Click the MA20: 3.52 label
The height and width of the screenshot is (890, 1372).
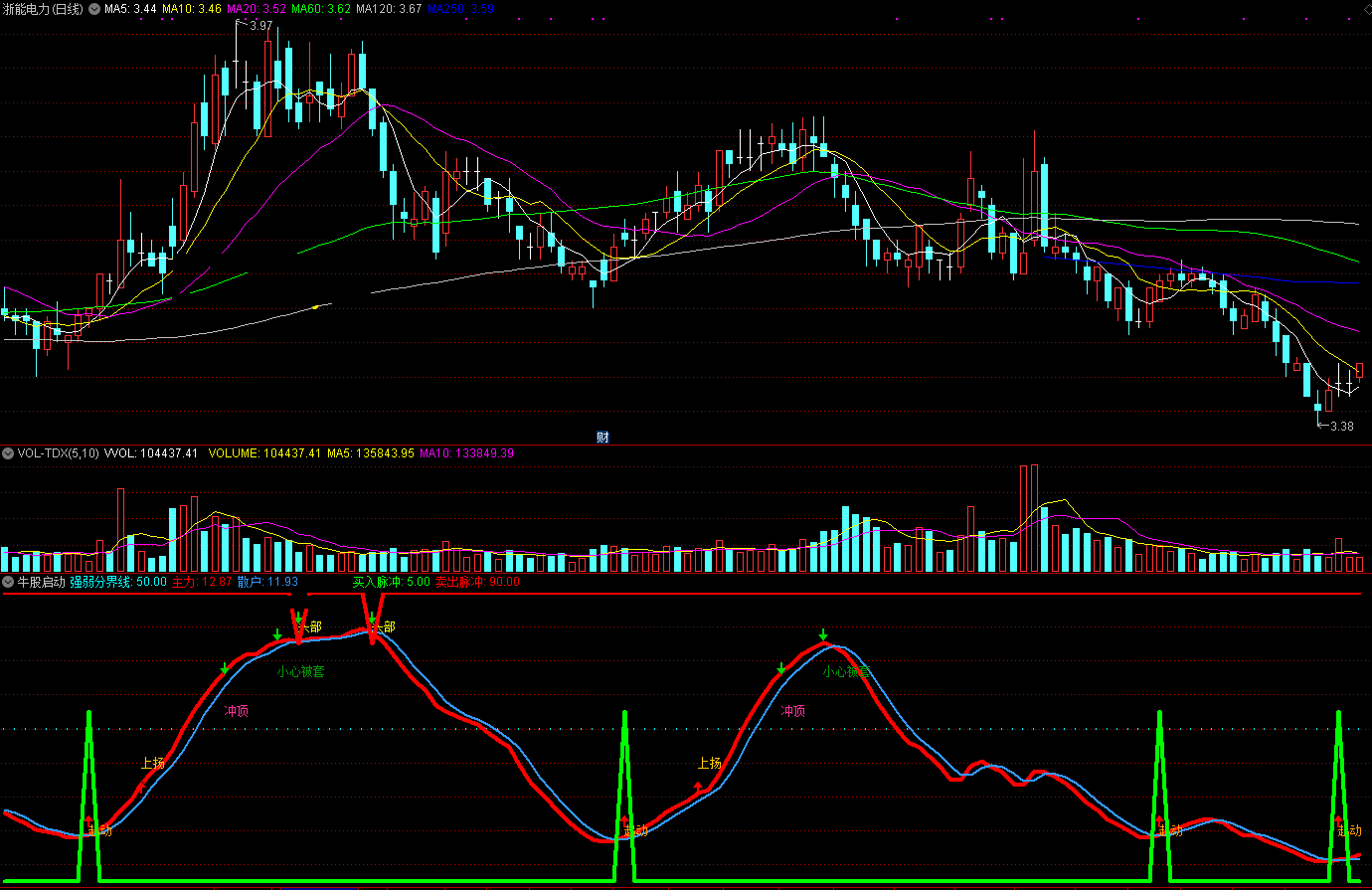[x=257, y=9]
